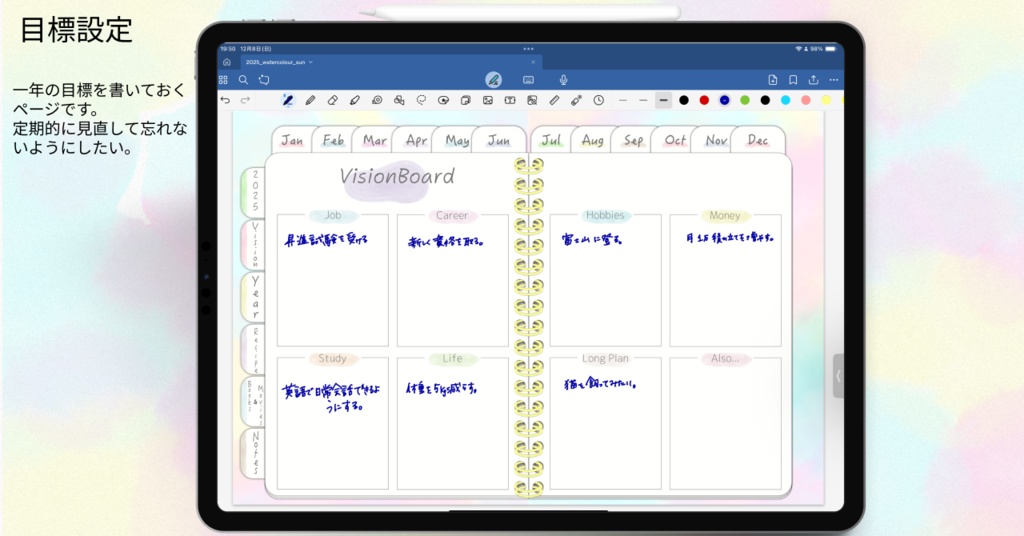Toggle the keyboard typing mode

528,80
